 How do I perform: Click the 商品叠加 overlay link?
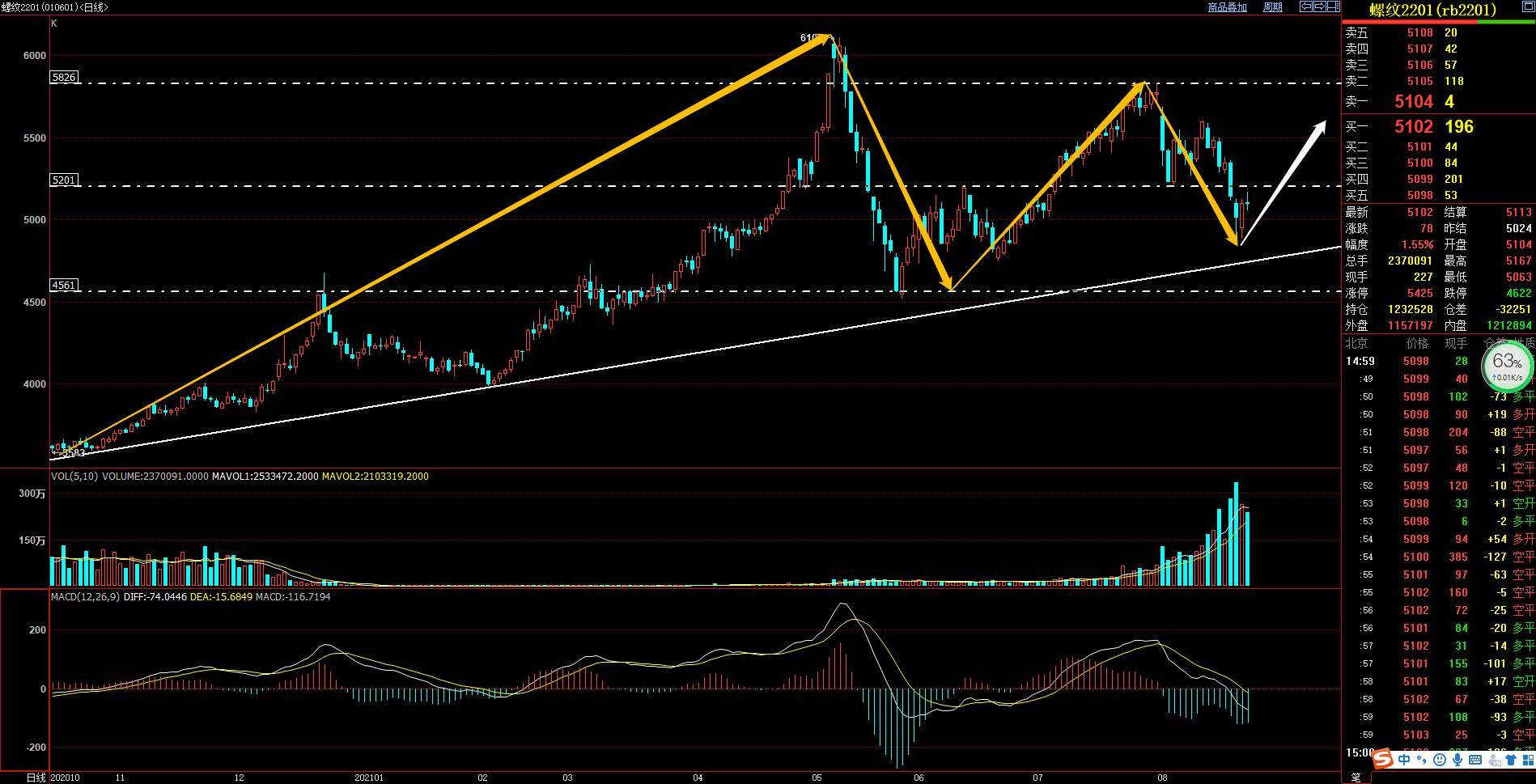coord(1227,7)
